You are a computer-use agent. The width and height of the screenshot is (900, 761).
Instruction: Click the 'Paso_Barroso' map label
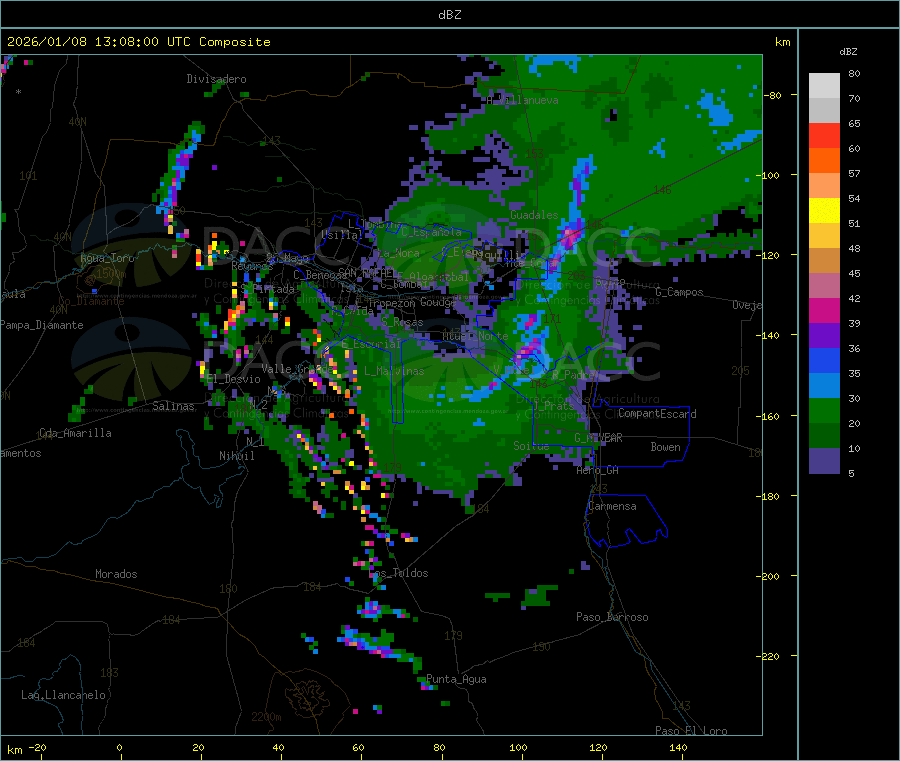coord(612,618)
